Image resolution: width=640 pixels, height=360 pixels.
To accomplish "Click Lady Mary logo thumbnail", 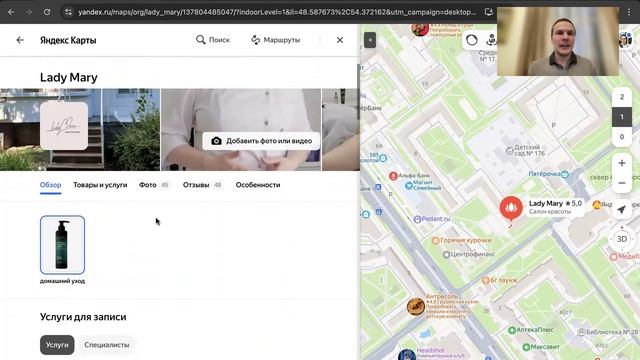I will pos(64,126).
